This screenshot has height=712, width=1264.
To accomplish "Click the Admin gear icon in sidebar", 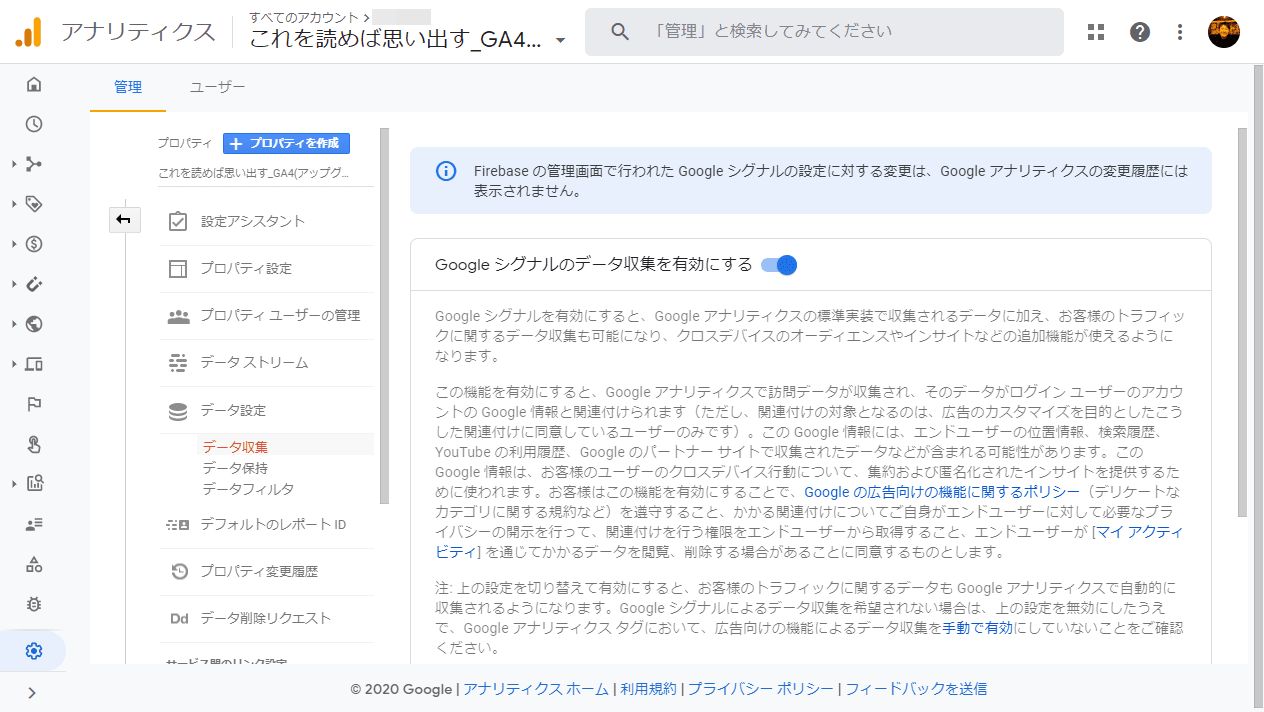I will coord(34,651).
